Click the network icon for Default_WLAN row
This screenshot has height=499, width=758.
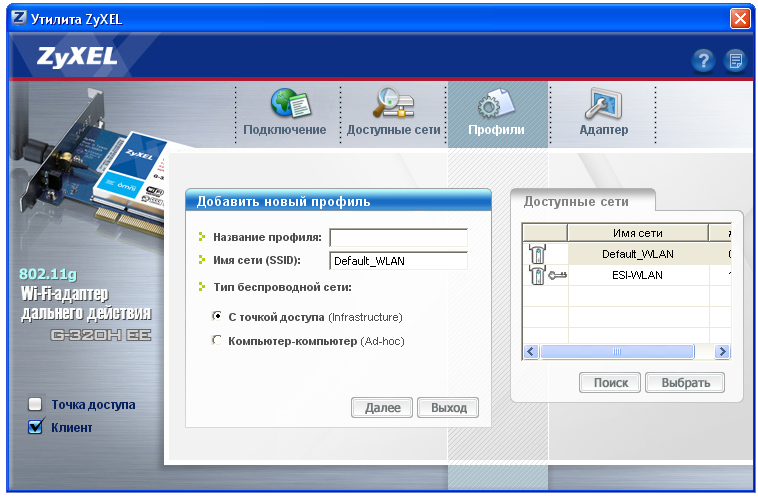coord(537,253)
